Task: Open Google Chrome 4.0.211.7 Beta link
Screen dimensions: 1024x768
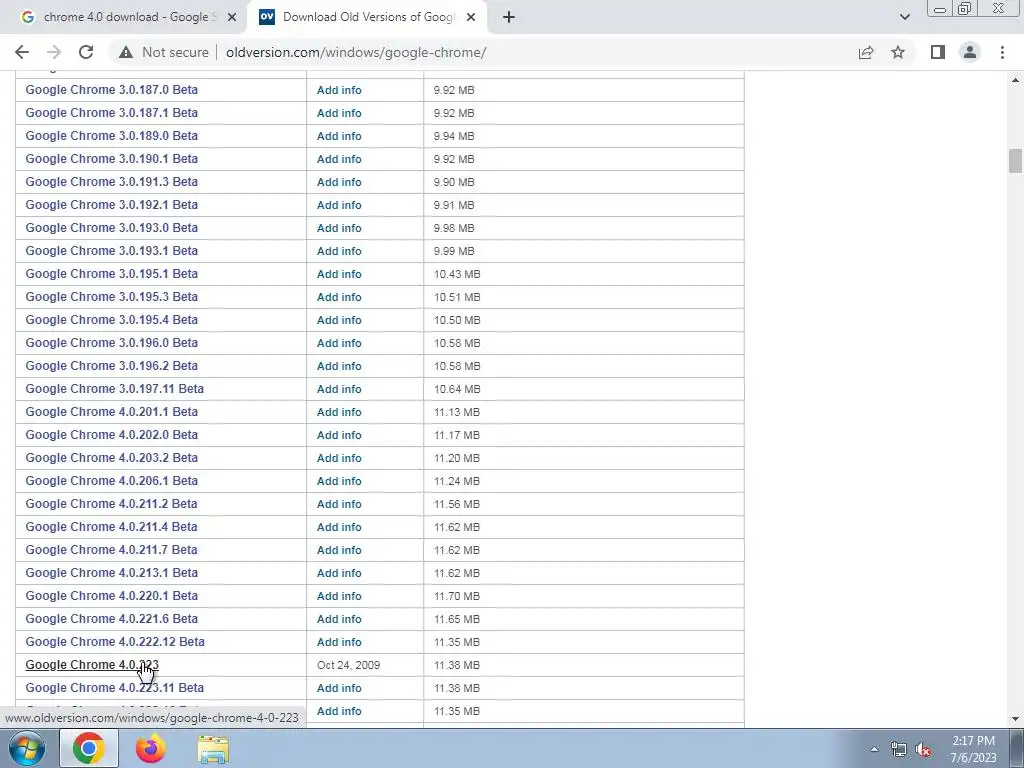Action: pyautogui.click(x=111, y=550)
